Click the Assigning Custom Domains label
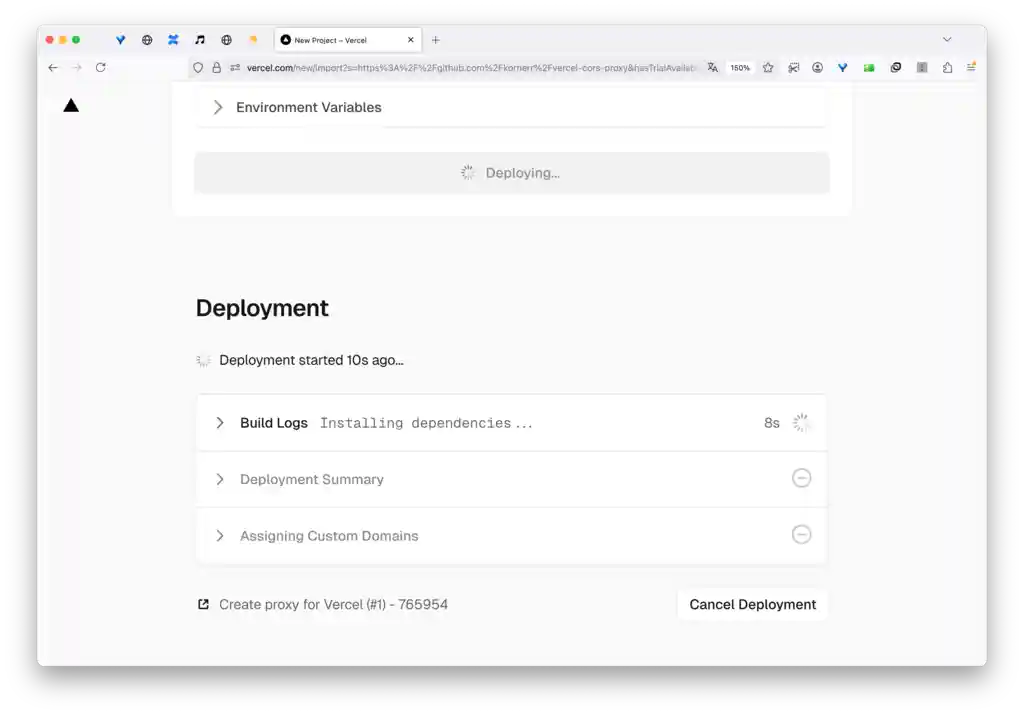 (329, 535)
